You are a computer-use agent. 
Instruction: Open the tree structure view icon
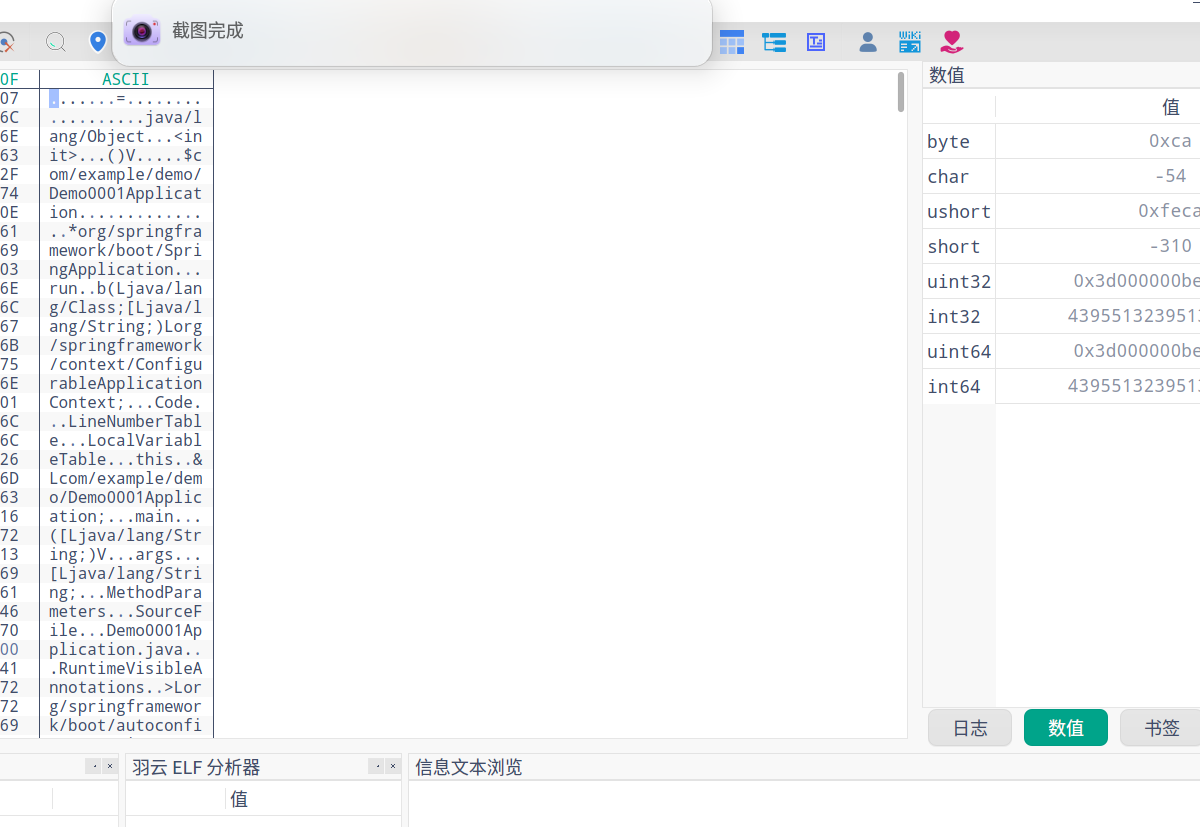(773, 41)
